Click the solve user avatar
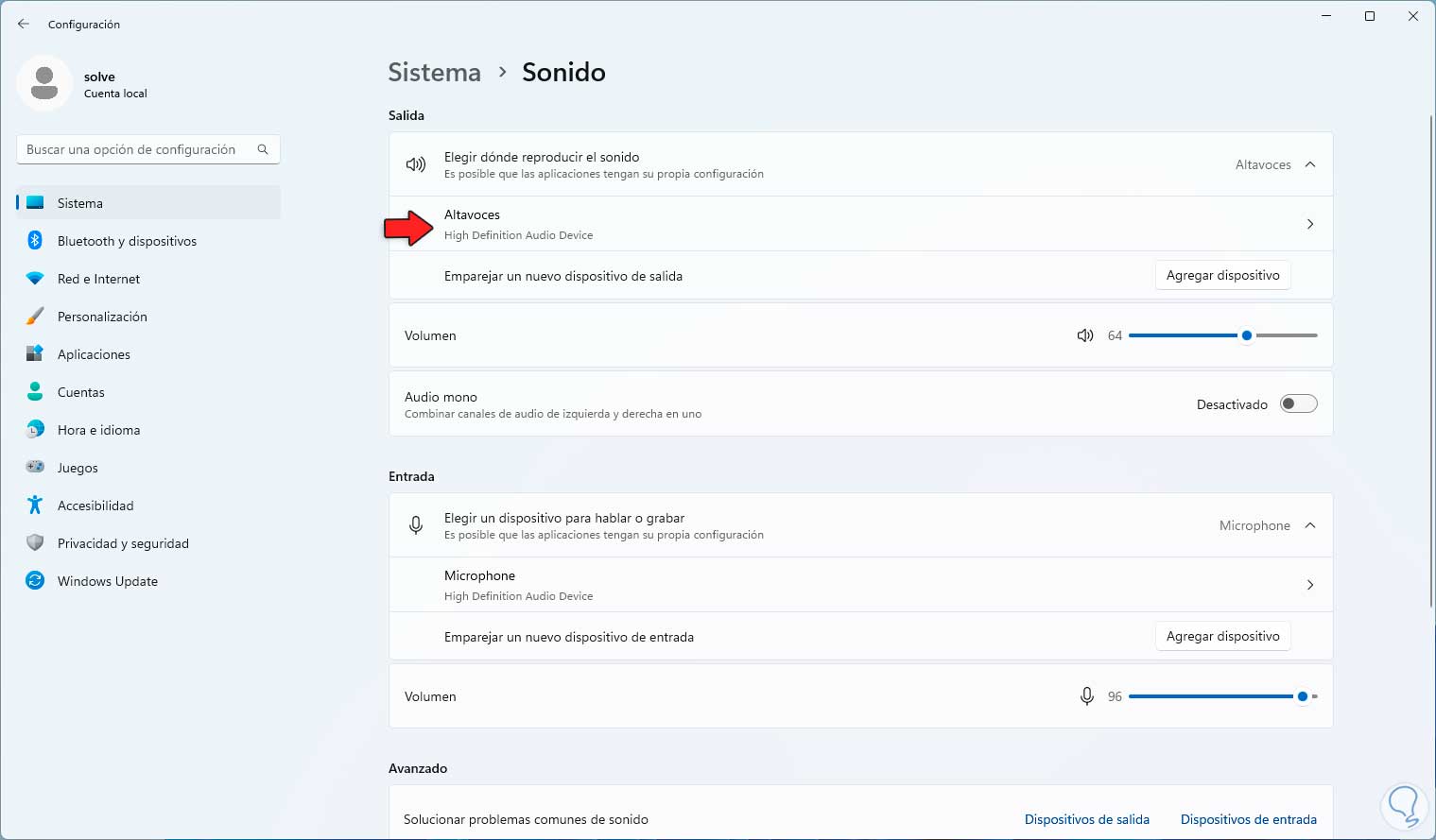 coord(44,83)
